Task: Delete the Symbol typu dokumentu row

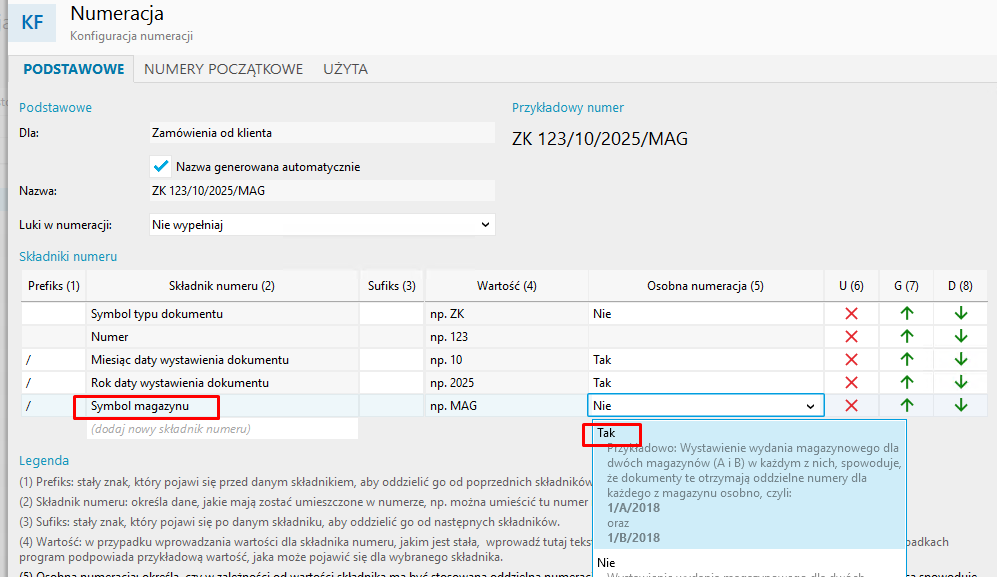Action: [x=852, y=313]
